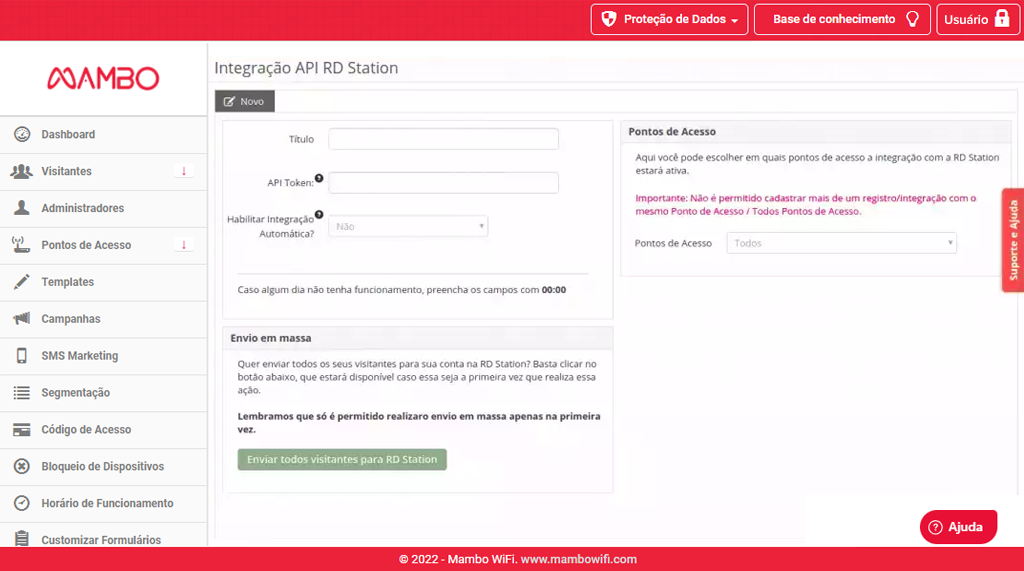The image size is (1024, 571).
Task: Open Customizar Formulários
Action: pyautogui.click(x=104, y=536)
